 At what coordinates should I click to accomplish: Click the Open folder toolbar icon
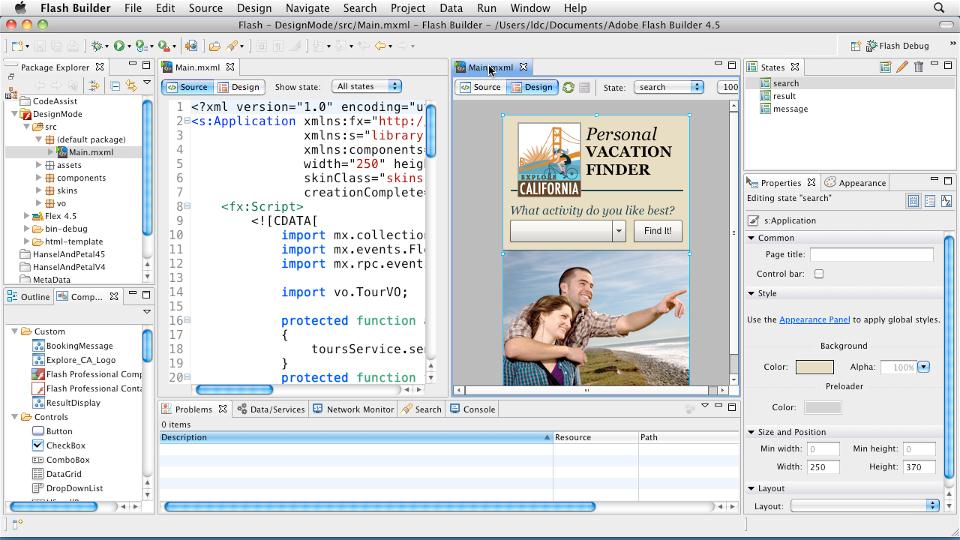coord(214,46)
